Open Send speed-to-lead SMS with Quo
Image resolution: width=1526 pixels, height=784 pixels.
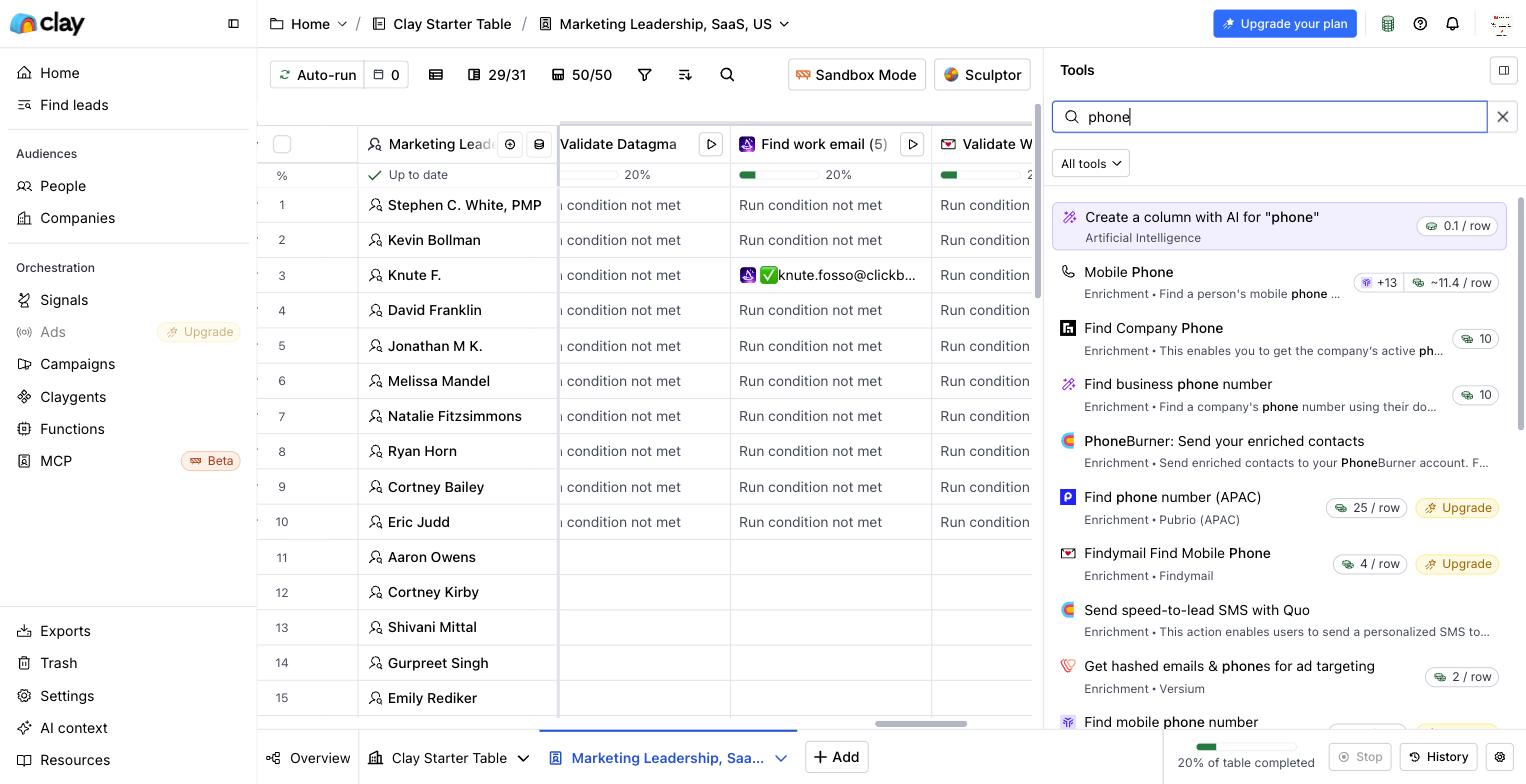pos(1279,620)
